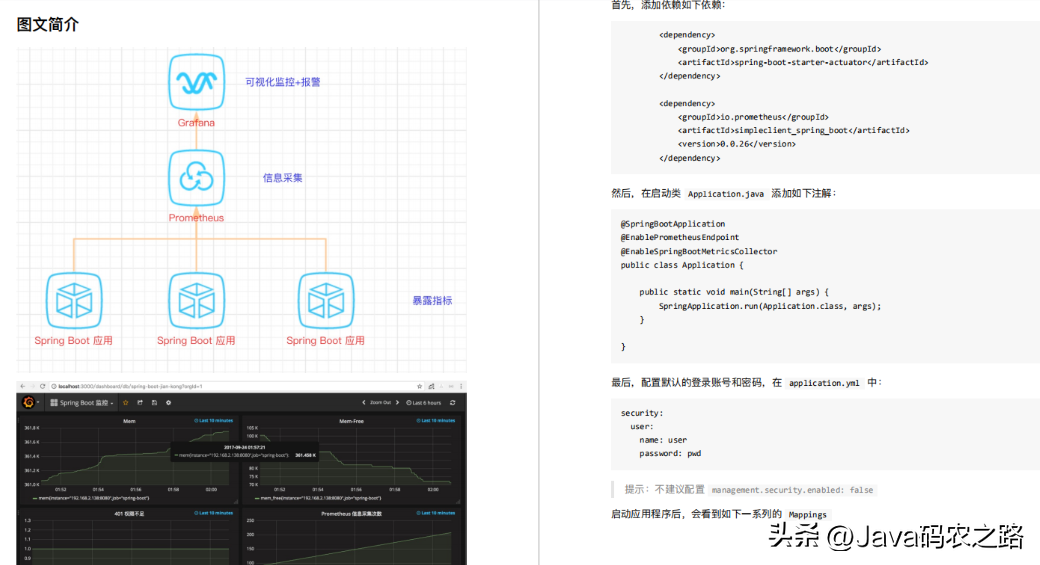
Task: Click the 401 权限不足 panel title
Action: [x=129, y=513]
